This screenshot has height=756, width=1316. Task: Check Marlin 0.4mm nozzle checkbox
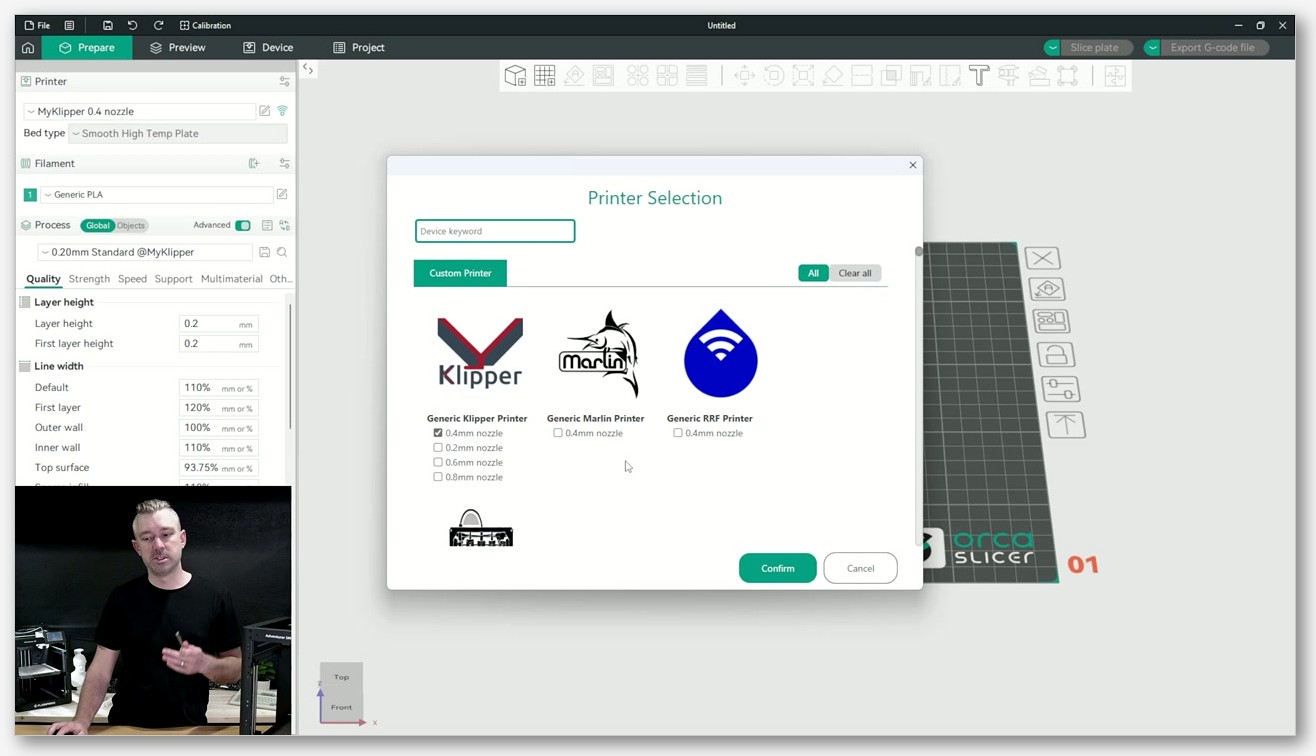[558, 433]
